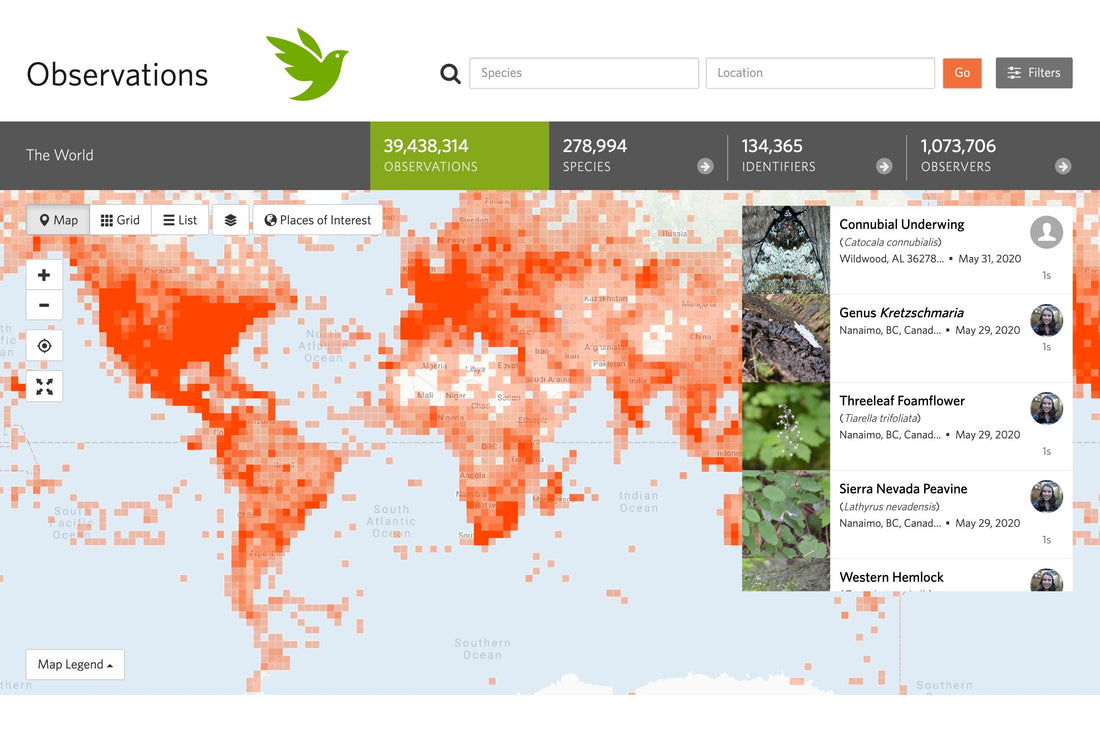Zoom in on the map
Image resolution: width=1100 pixels, height=733 pixels.
tap(44, 275)
